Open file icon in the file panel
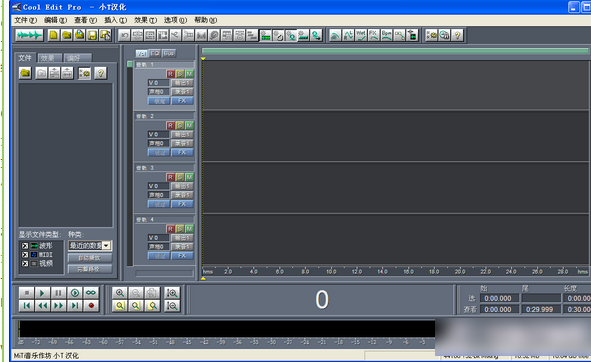This screenshot has height=362, width=591. point(25,73)
